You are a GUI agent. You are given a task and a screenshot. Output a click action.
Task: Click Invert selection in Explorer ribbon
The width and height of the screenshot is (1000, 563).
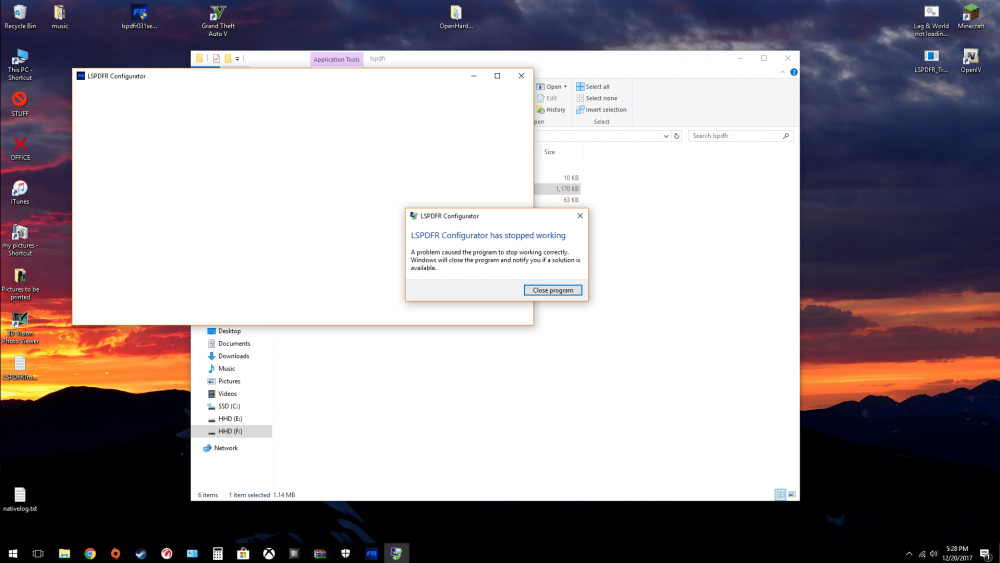click(x=601, y=110)
